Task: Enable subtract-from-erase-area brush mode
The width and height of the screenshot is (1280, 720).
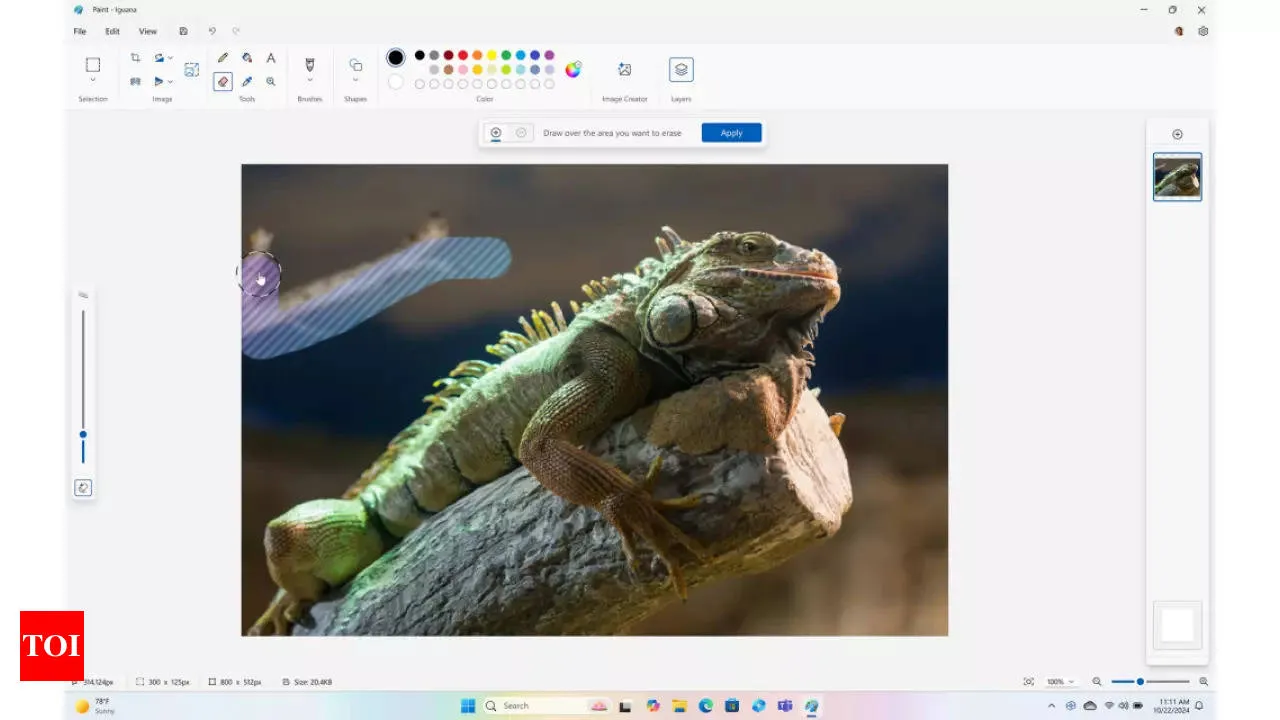Action: coord(521,133)
